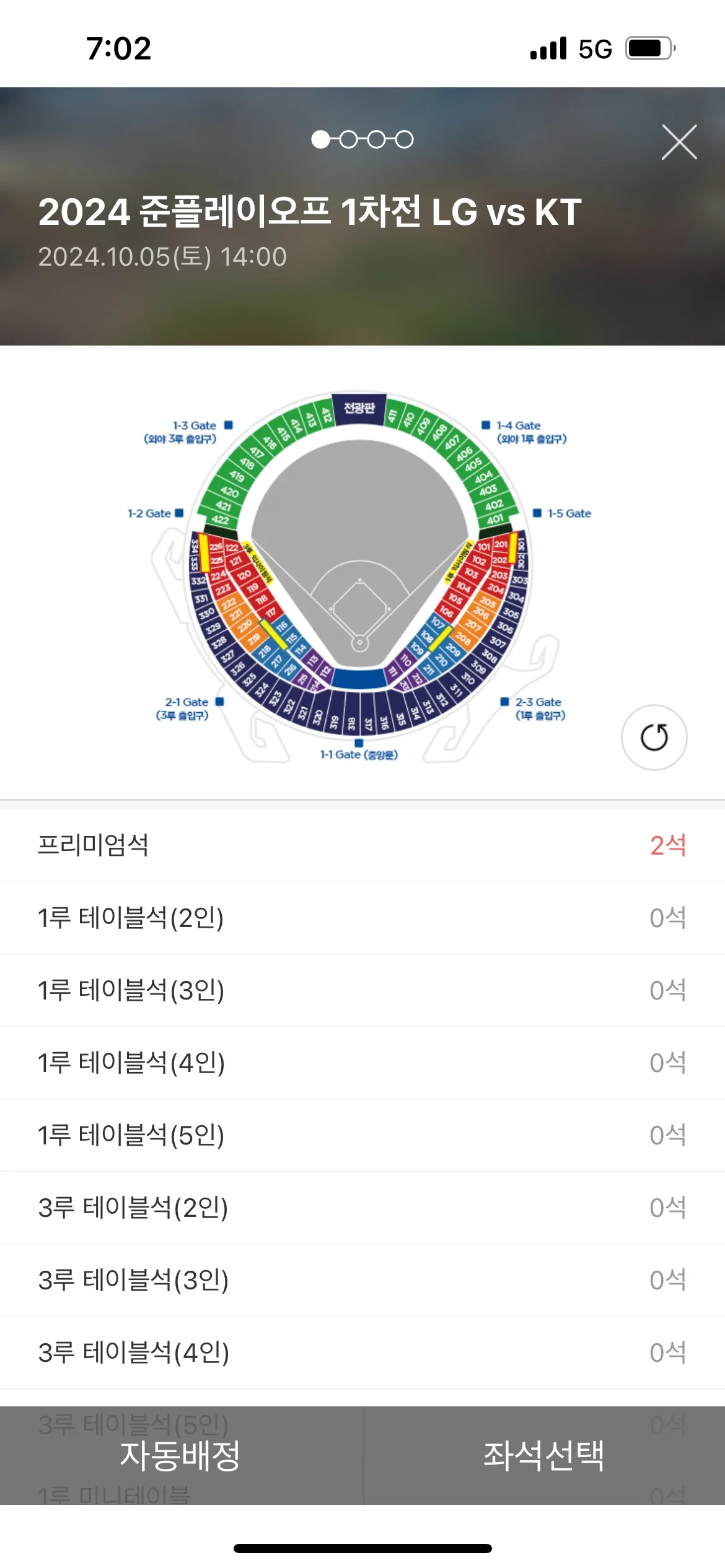
Task: Tap the 좌석선택 seat selection button
Action: tap(544, 1455)
